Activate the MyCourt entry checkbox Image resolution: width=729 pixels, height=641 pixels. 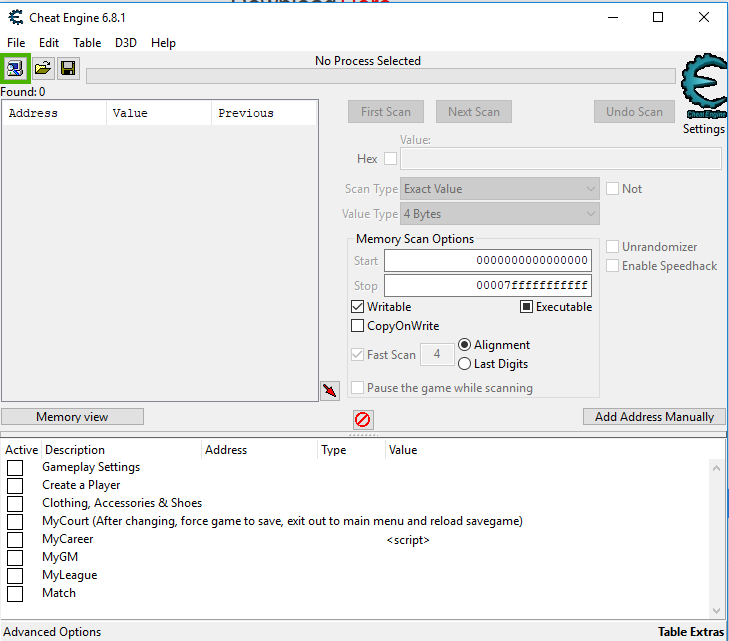click(15, 522)
